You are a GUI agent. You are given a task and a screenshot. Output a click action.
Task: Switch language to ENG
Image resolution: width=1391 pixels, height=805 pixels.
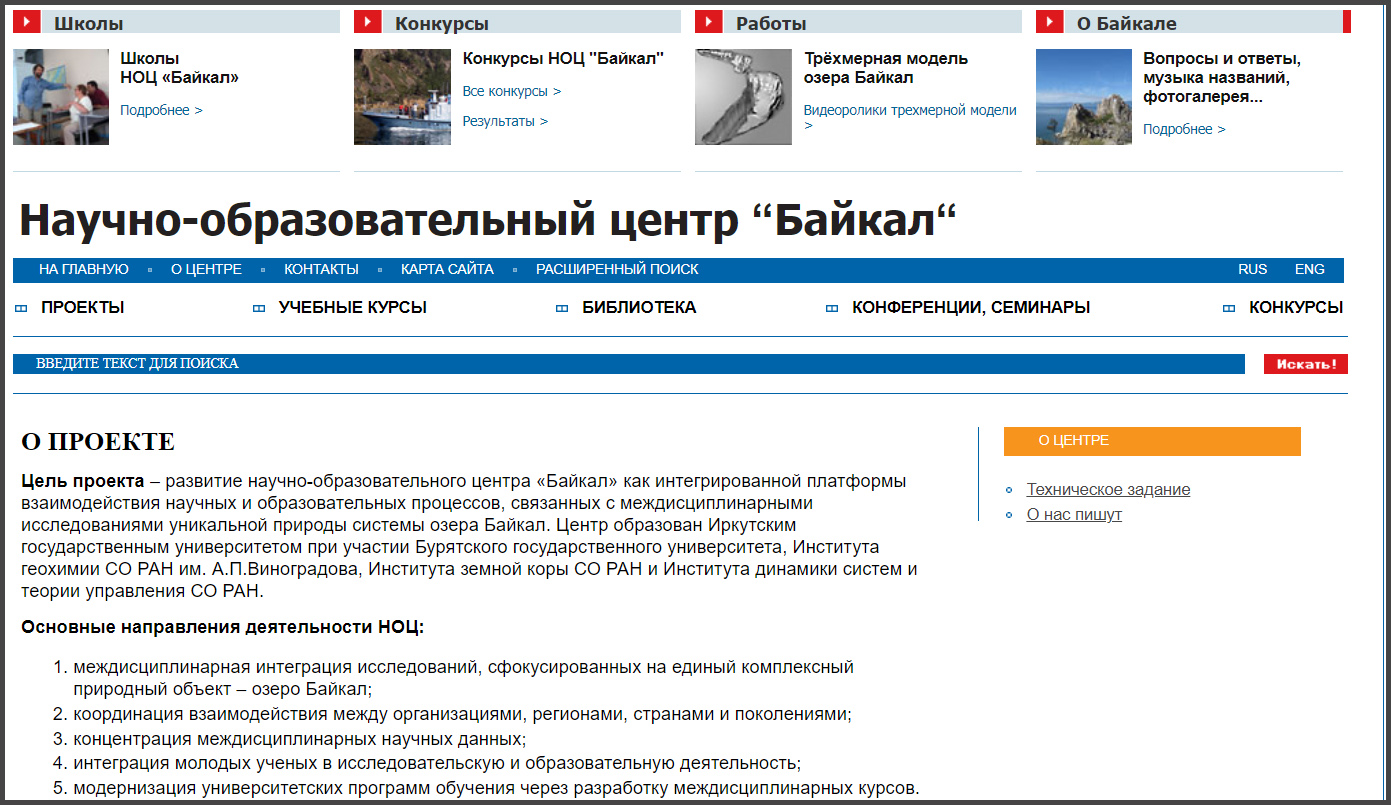(x=1310, y=269)
